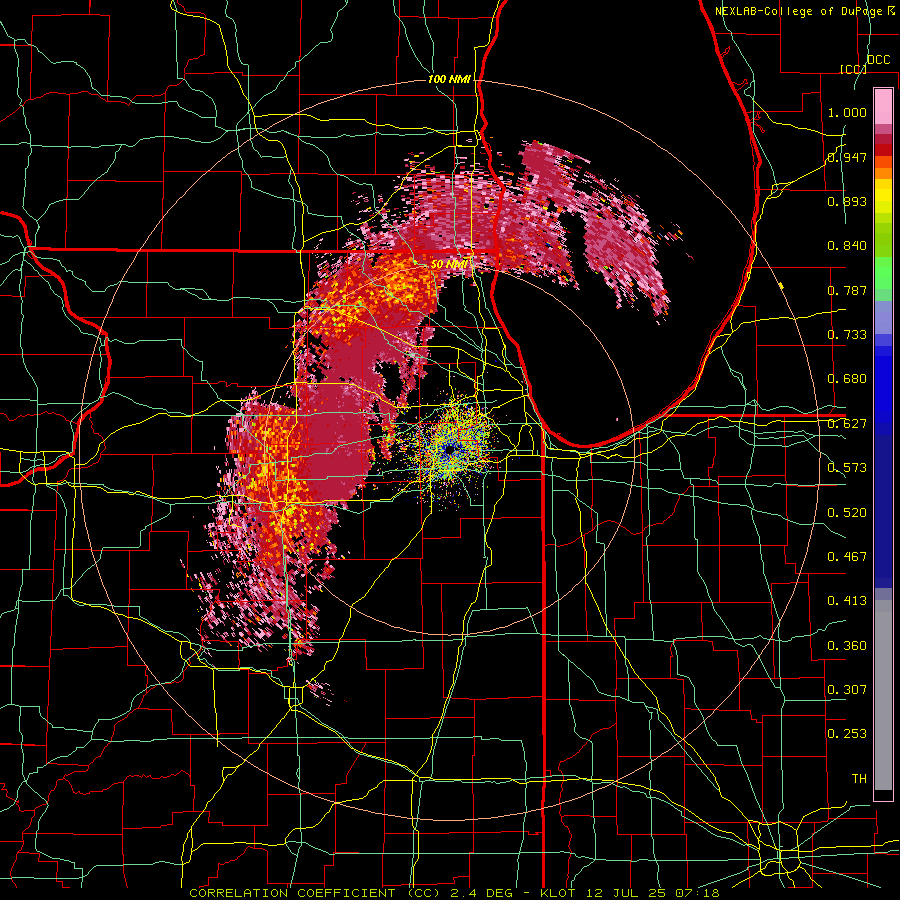Click the [CC] units label
The height and width of the screenshot is (900, 900).
point(853,69)
